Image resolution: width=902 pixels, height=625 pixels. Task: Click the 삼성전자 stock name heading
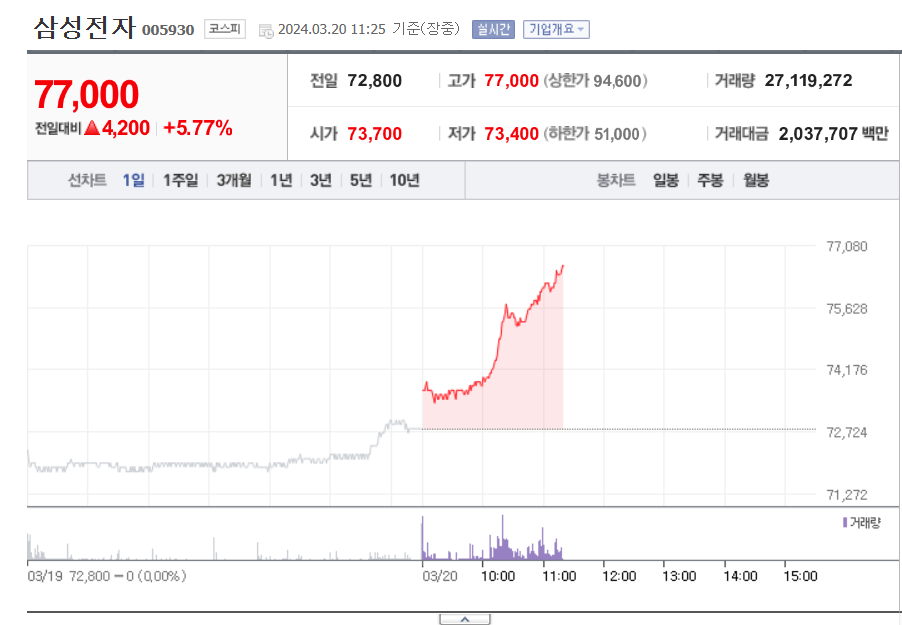(x=84, y=28)
